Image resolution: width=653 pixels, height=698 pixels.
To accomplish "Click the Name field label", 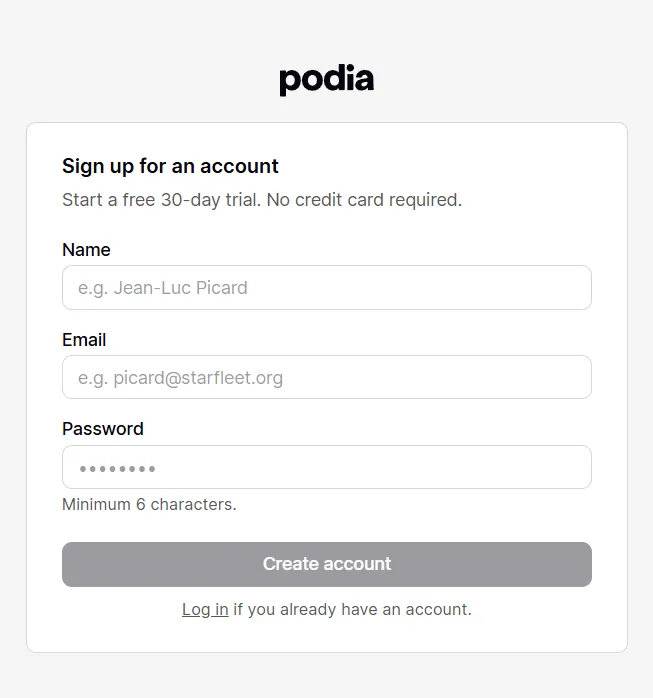I will point(86,250).
